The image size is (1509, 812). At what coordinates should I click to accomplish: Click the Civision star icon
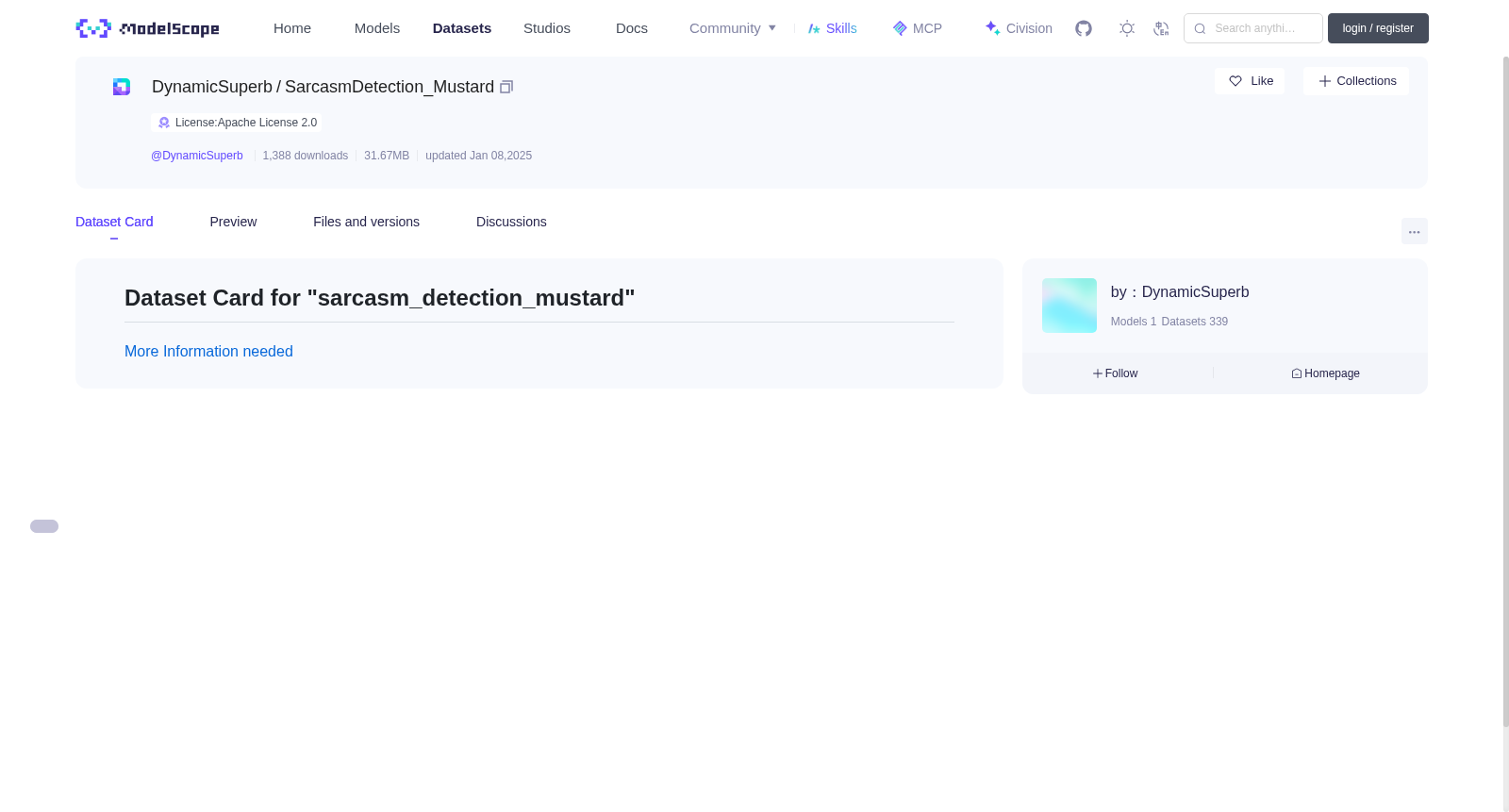(993, 28)
